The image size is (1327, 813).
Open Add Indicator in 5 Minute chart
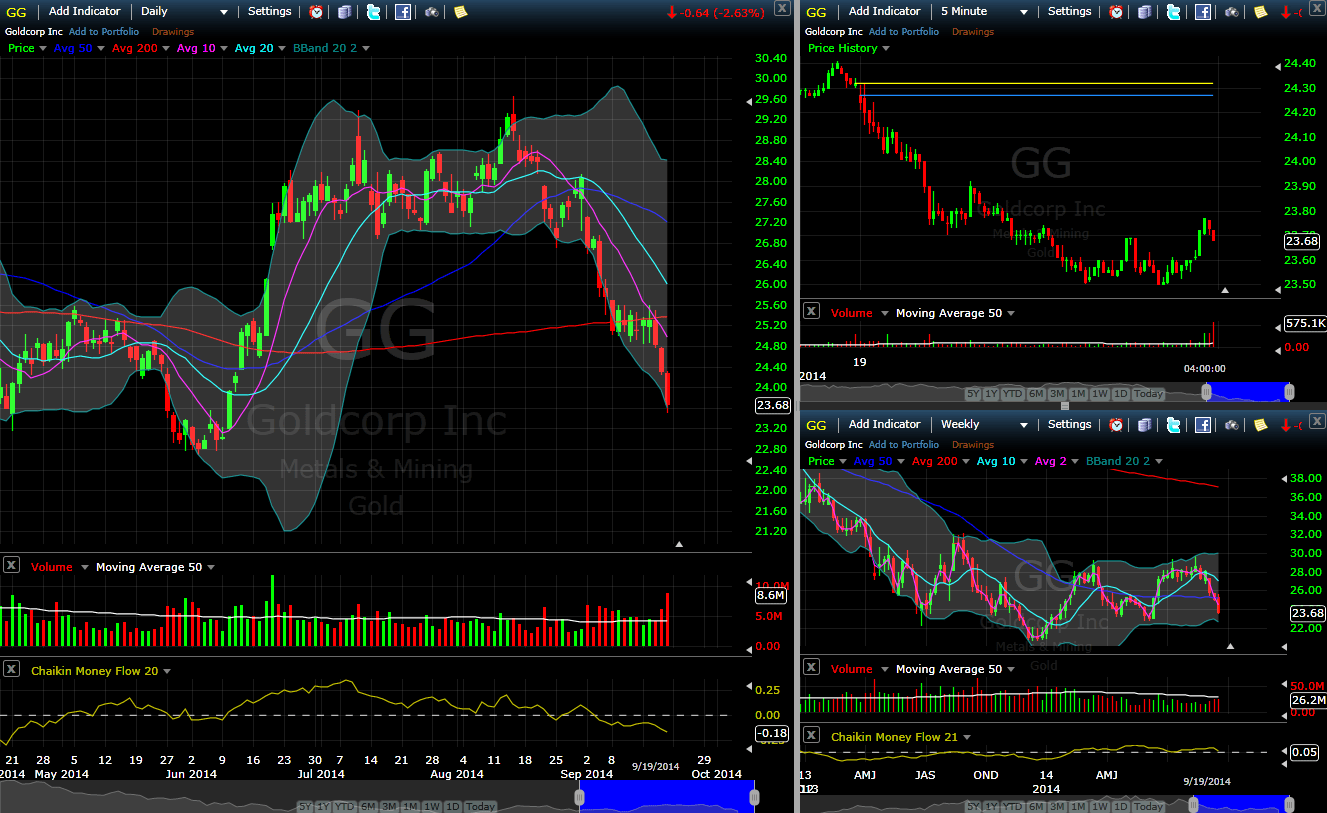coord(884,11)
